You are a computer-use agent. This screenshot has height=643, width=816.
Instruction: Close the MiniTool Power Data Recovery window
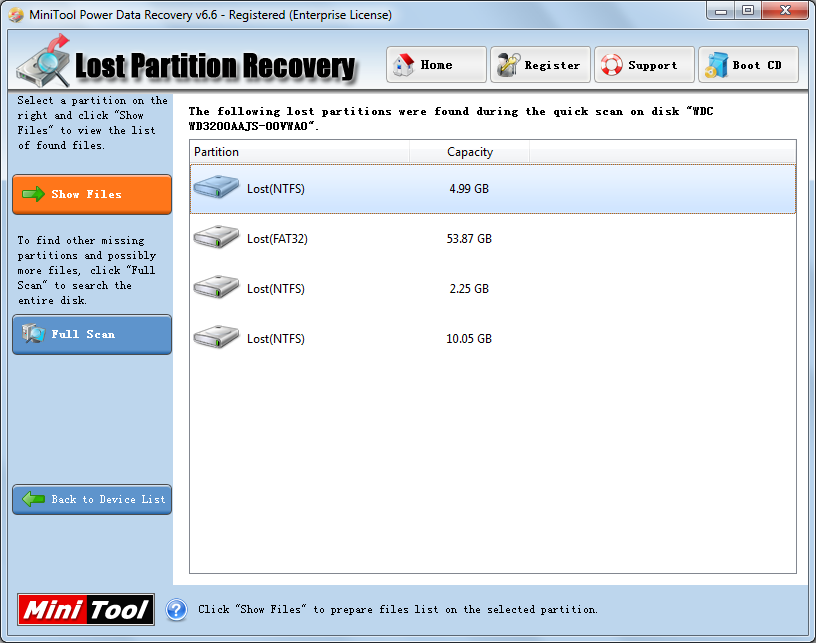785,11
